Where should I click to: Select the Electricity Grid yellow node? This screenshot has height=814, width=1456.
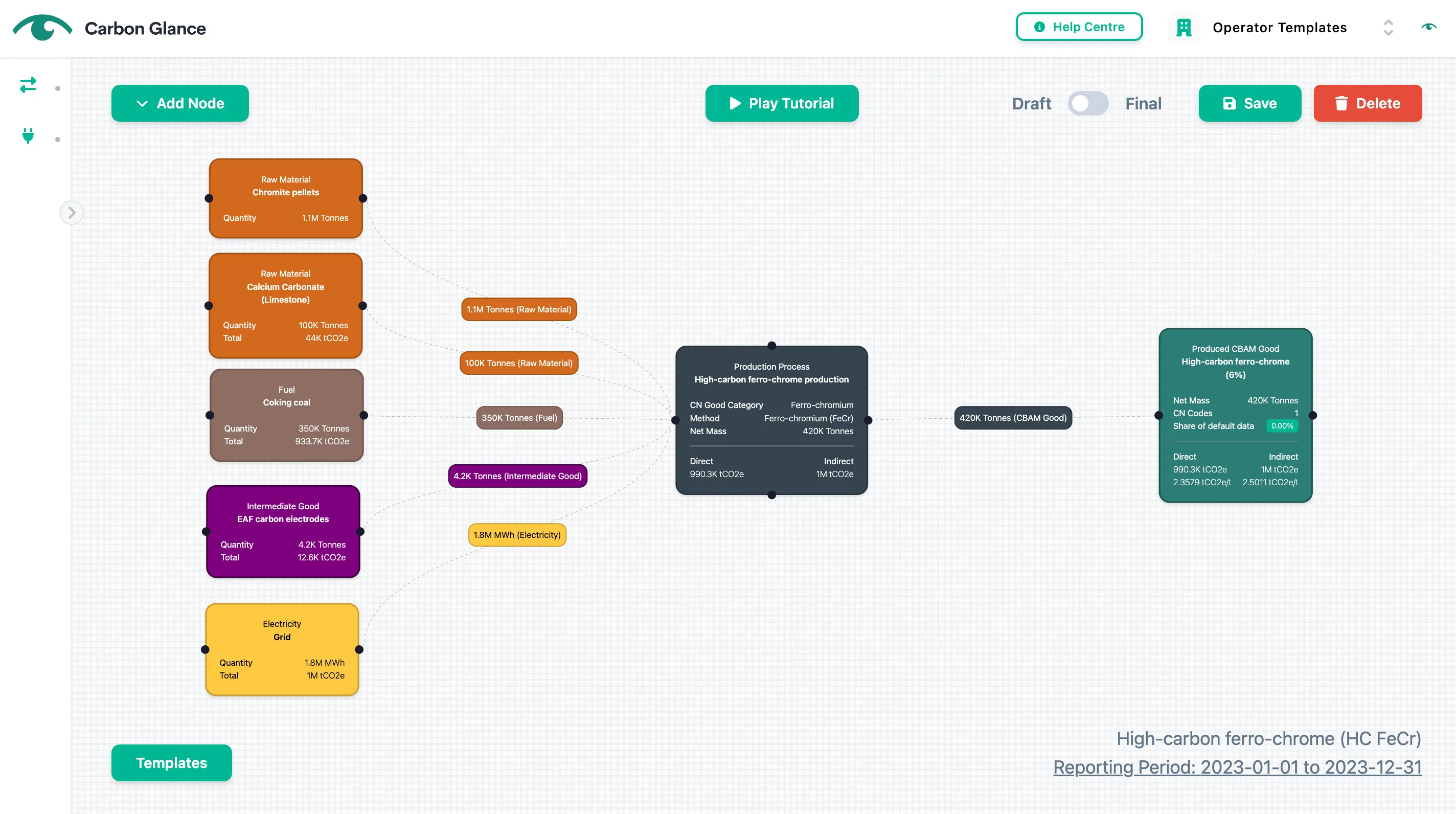pyautogui.click(x=282, y=649)
